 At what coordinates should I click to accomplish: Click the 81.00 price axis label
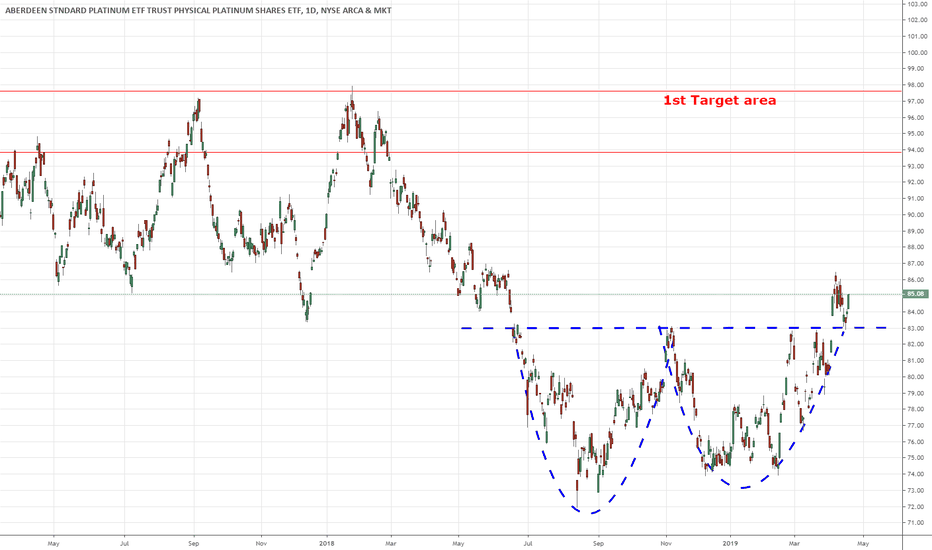915,360
